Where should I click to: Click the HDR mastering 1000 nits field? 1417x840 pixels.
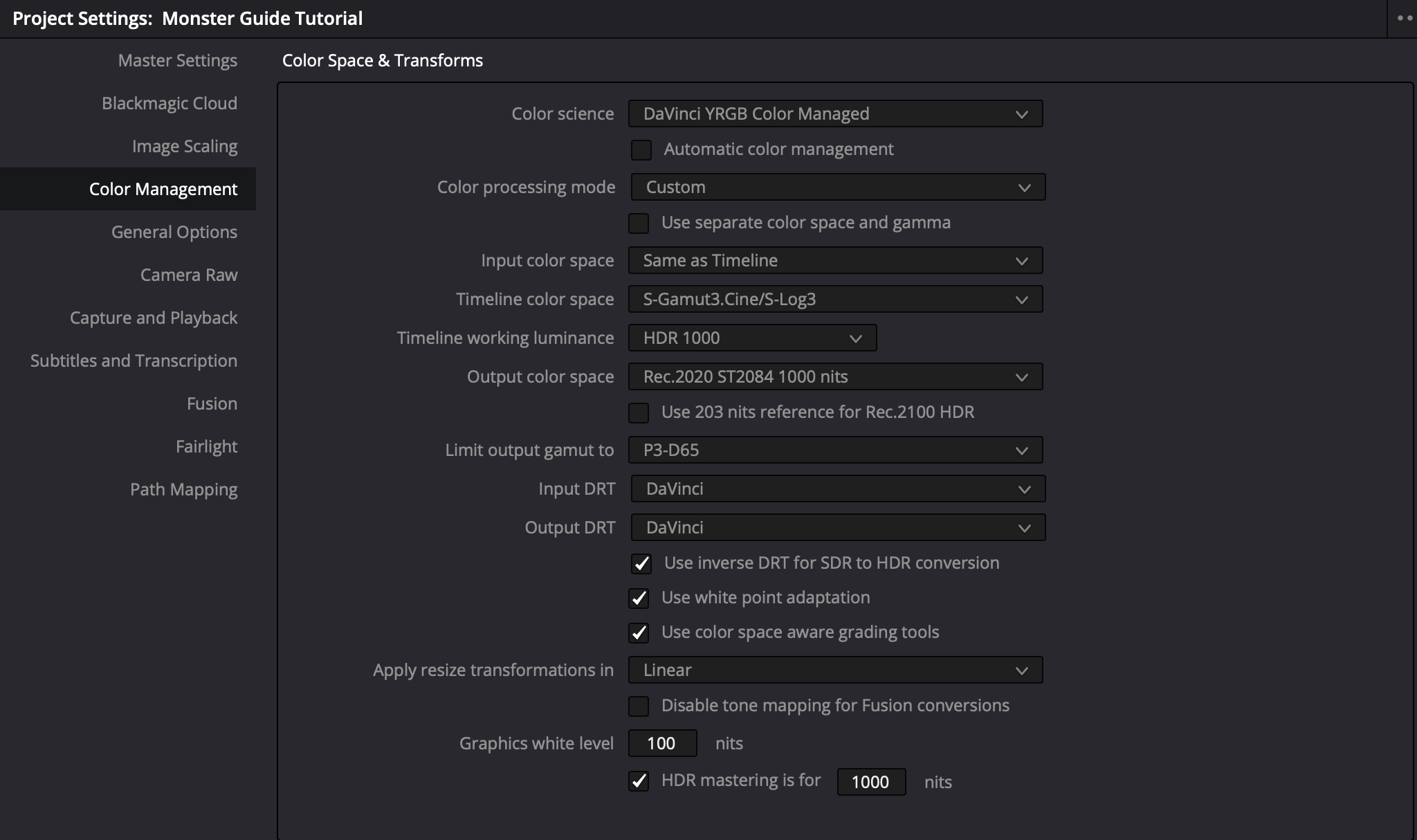point(870,783)
